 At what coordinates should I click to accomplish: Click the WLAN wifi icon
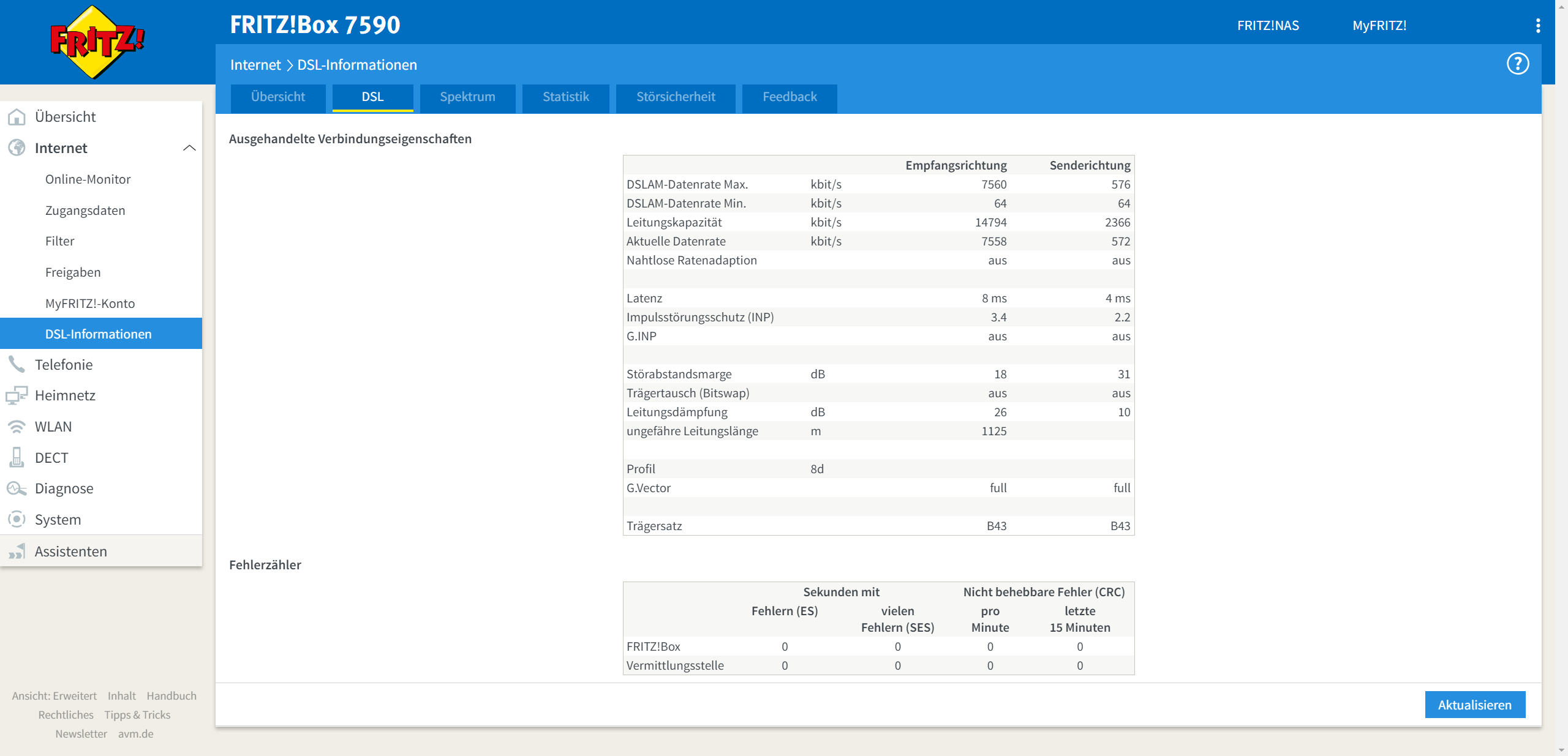click(x=17, y=427)
